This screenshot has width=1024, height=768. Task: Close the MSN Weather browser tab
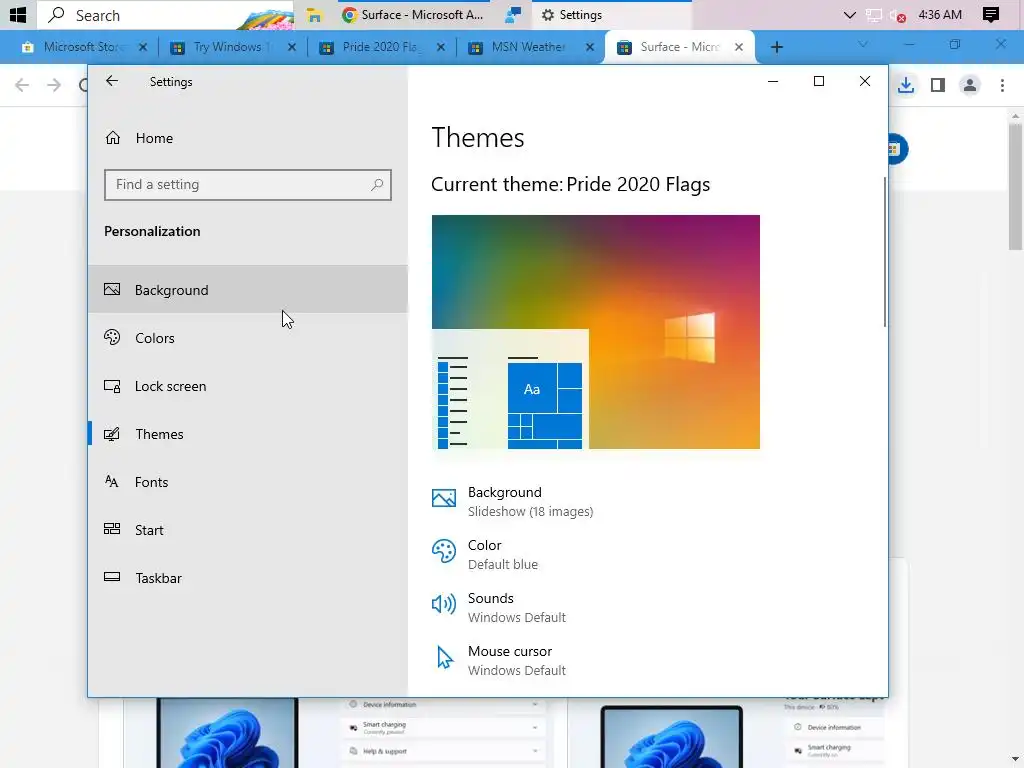point(590,47)
